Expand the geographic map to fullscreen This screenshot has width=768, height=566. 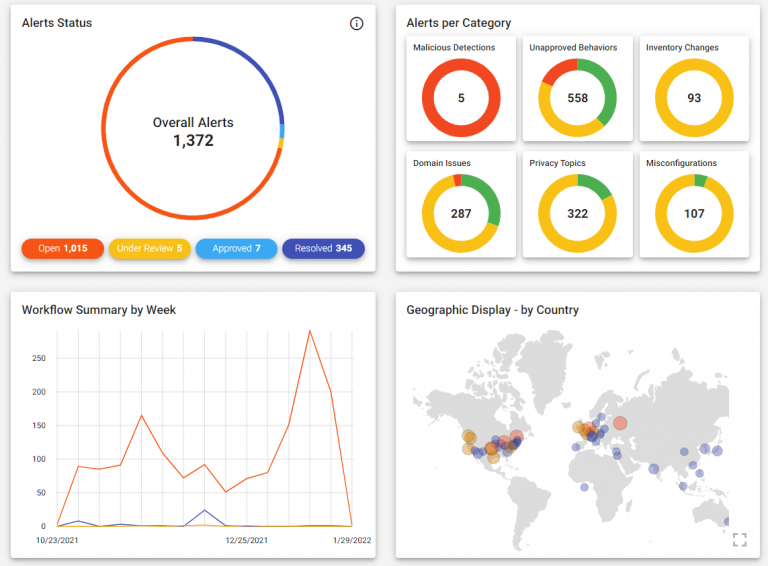(740, 540)
